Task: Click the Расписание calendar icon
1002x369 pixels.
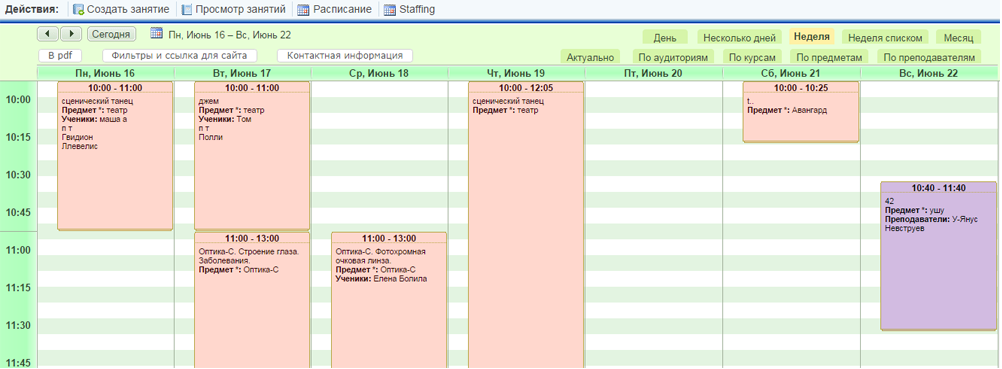Action: click(304, 10)
